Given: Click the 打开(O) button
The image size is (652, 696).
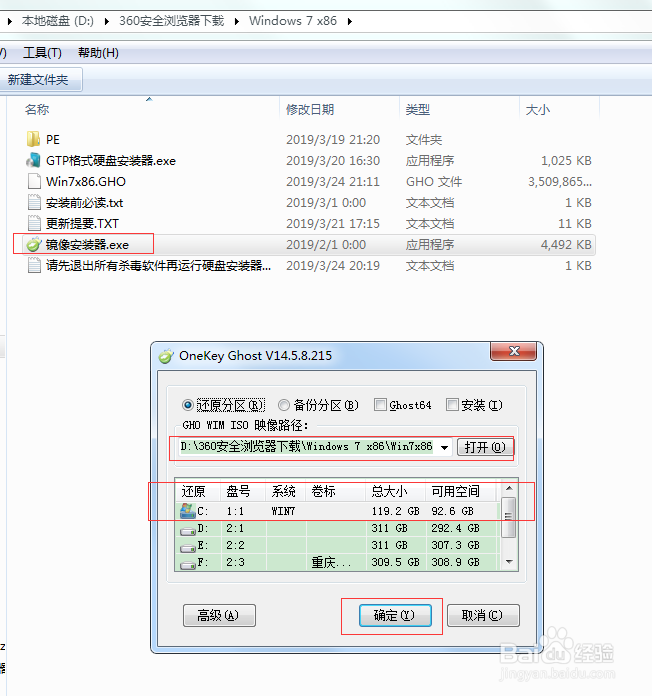Looking at the screenshot, I should [x=485, y=447].
